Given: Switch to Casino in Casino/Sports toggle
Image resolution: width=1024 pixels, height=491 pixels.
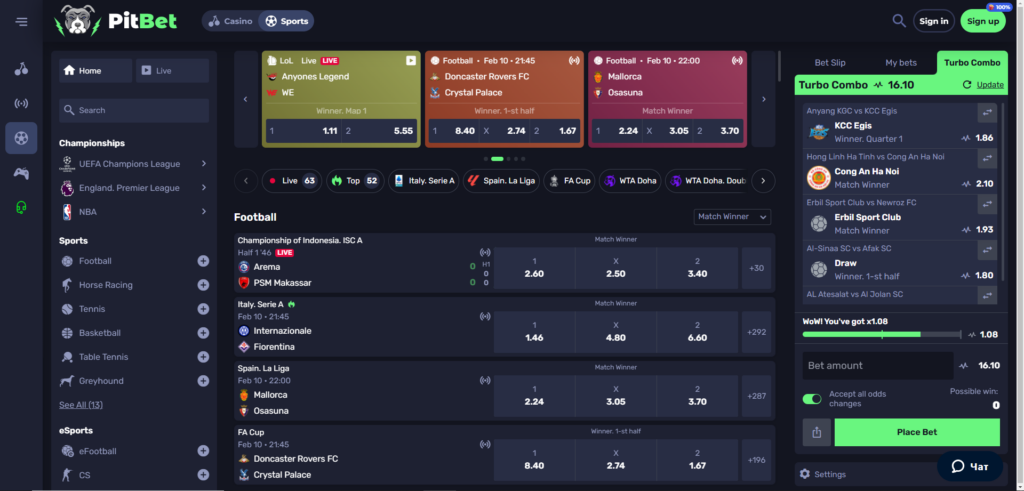Looking at the screenshot, I should pyautogui.click(x=229, y=21).
